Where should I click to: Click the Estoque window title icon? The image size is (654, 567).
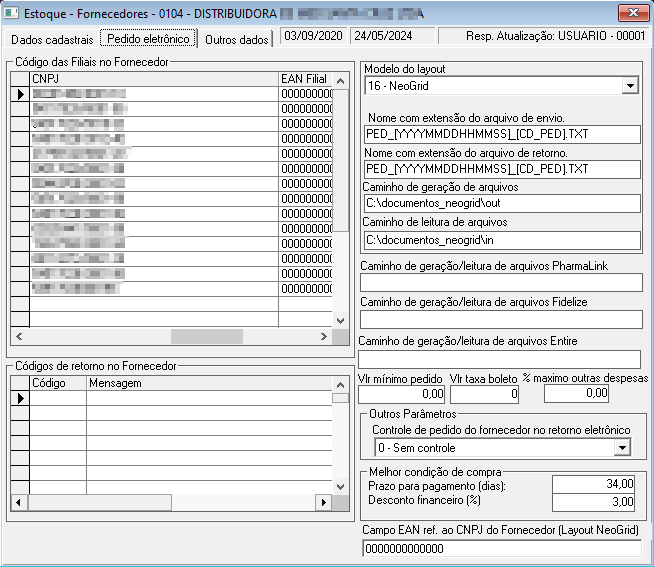[x=11, y=13]
